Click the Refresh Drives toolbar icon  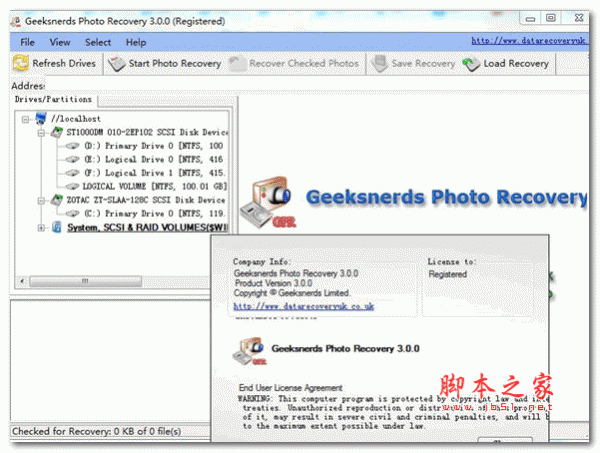coord(21,63)
